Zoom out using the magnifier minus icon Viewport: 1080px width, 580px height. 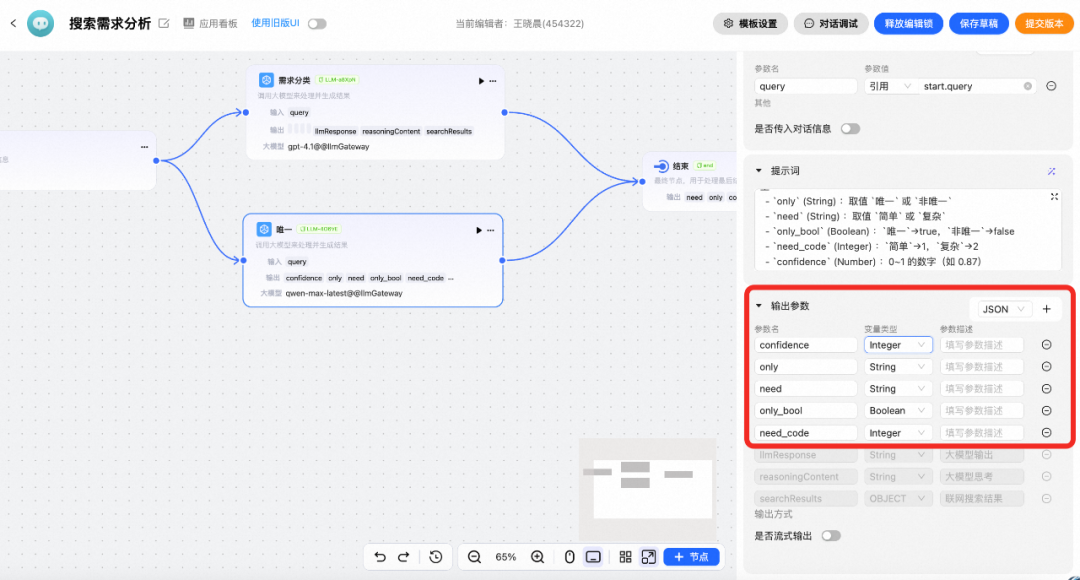[x=473, y=557]
